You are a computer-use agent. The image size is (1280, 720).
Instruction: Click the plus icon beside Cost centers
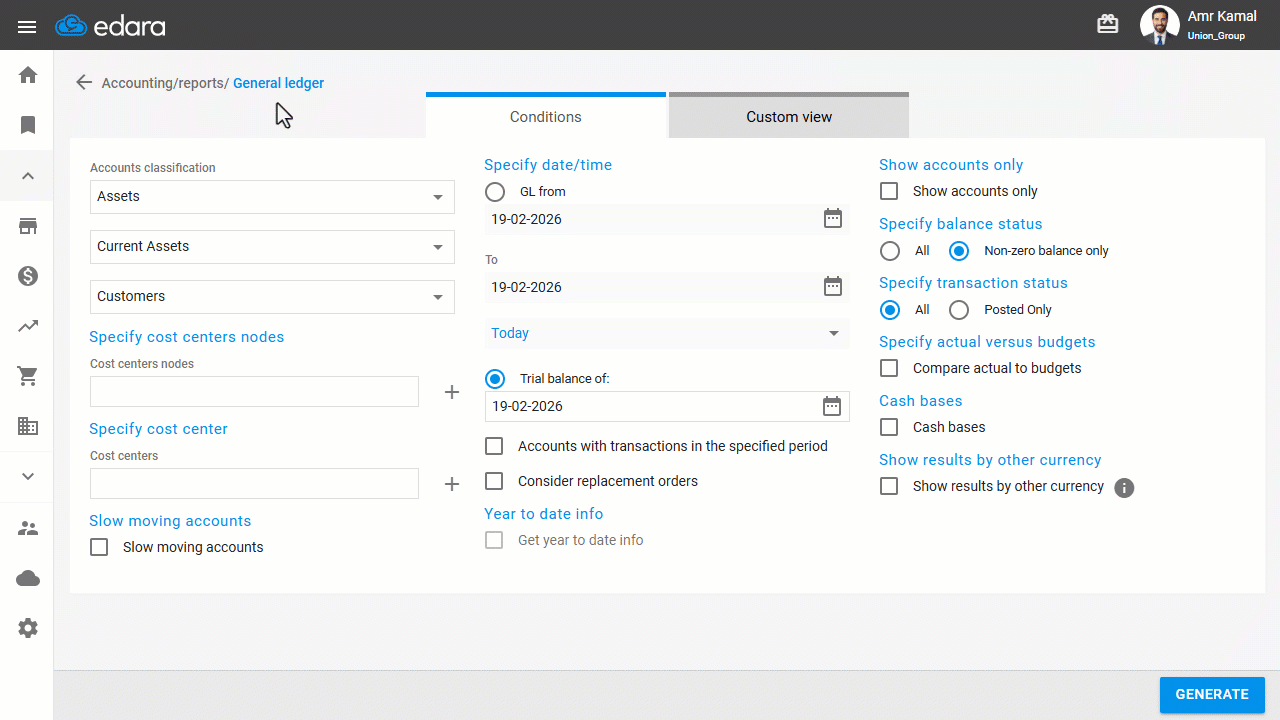[x=452, y=484]
